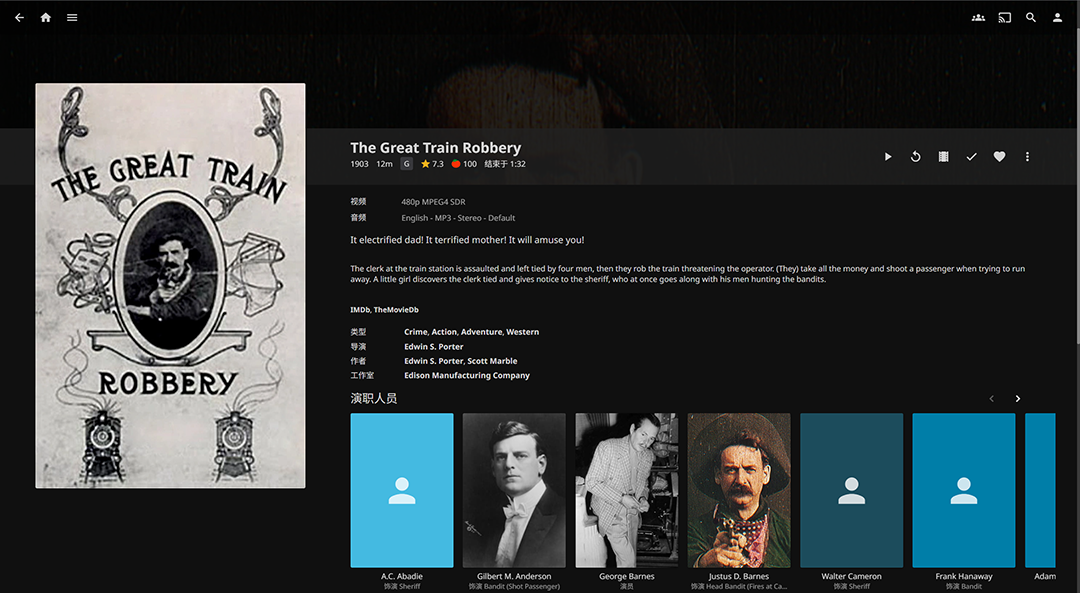The image size is (1080, 593).
Task: Open the Home screen icon
Action: [45, 18]
